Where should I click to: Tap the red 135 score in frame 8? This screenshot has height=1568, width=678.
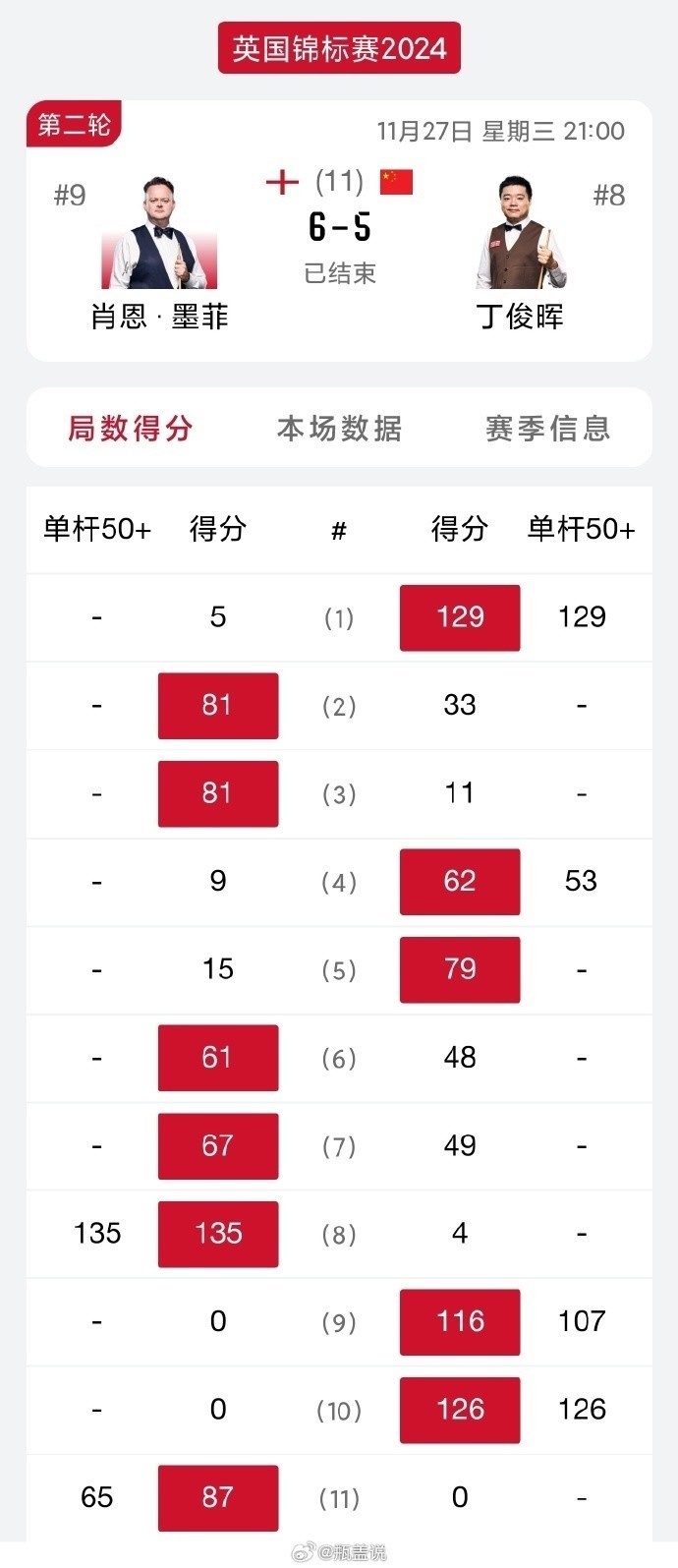218,1234
